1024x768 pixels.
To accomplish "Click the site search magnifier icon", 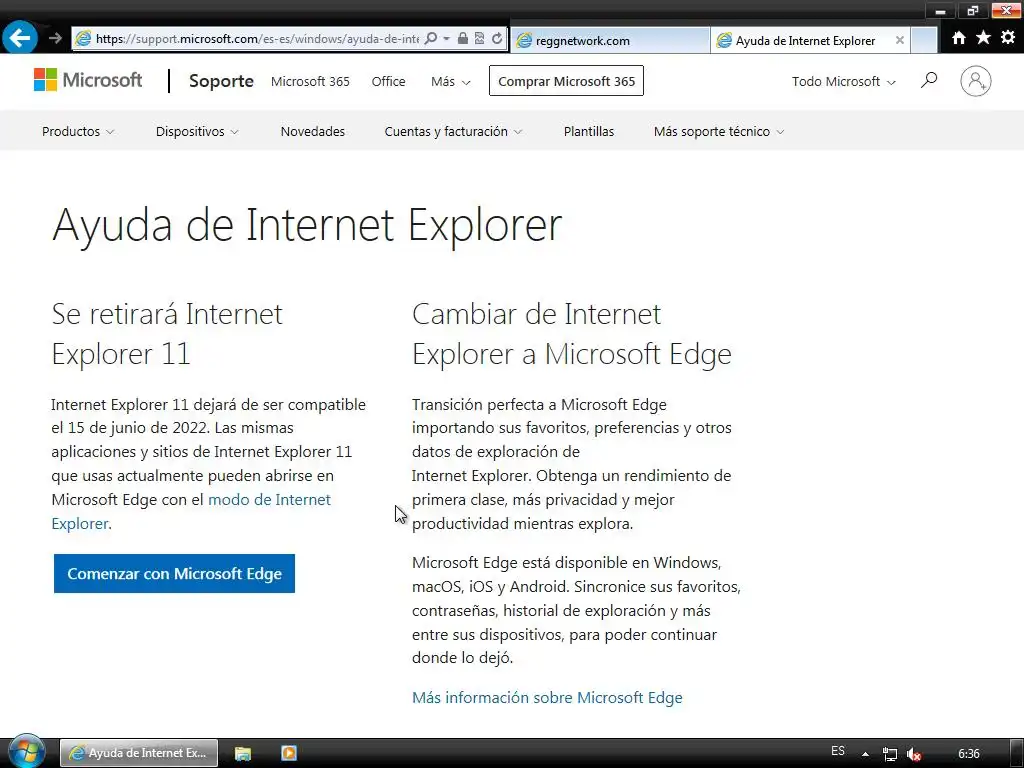I will (929, 81).
